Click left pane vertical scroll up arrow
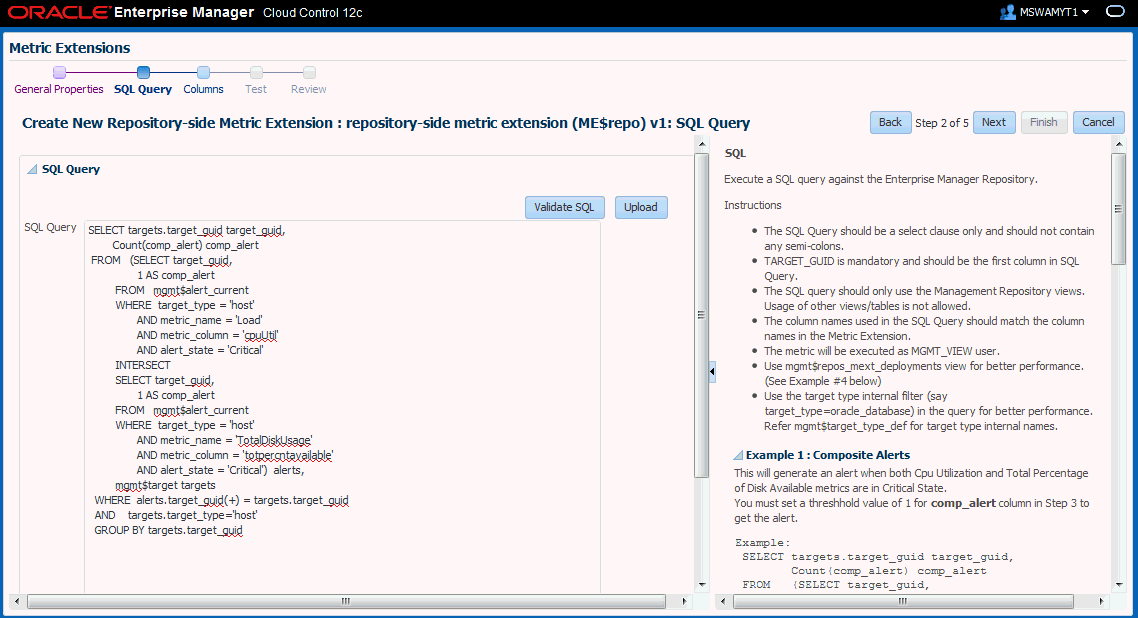Viewport: 1138px width, 618px height. [x=702, y=144]
